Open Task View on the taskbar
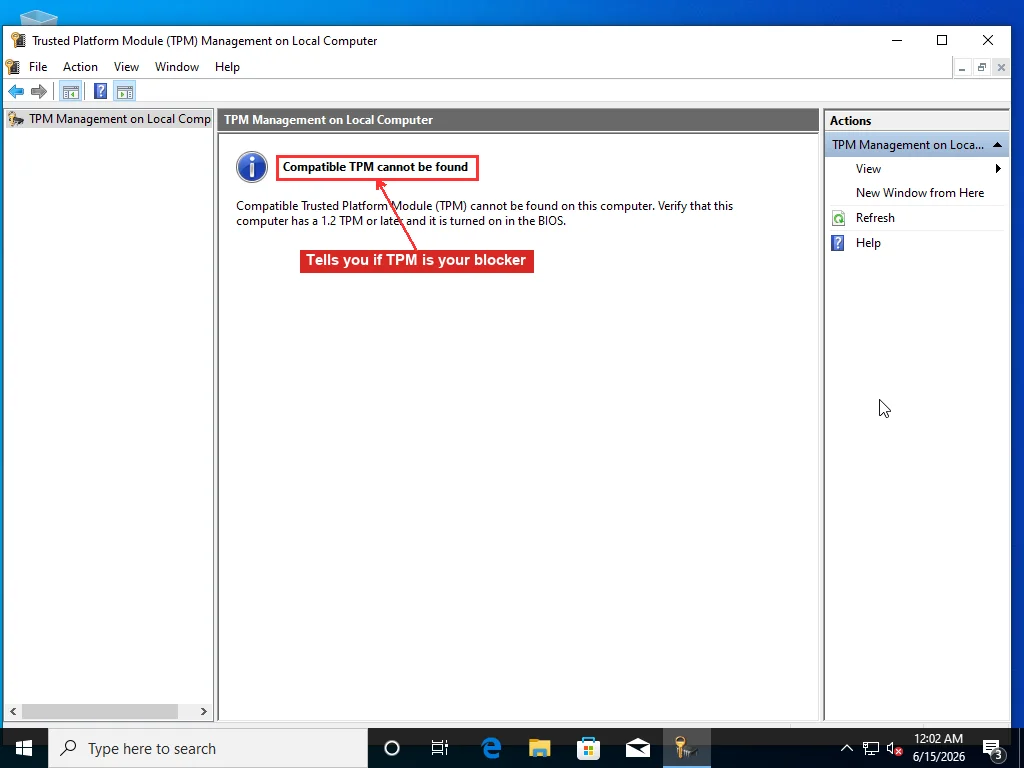 point(440,748)
